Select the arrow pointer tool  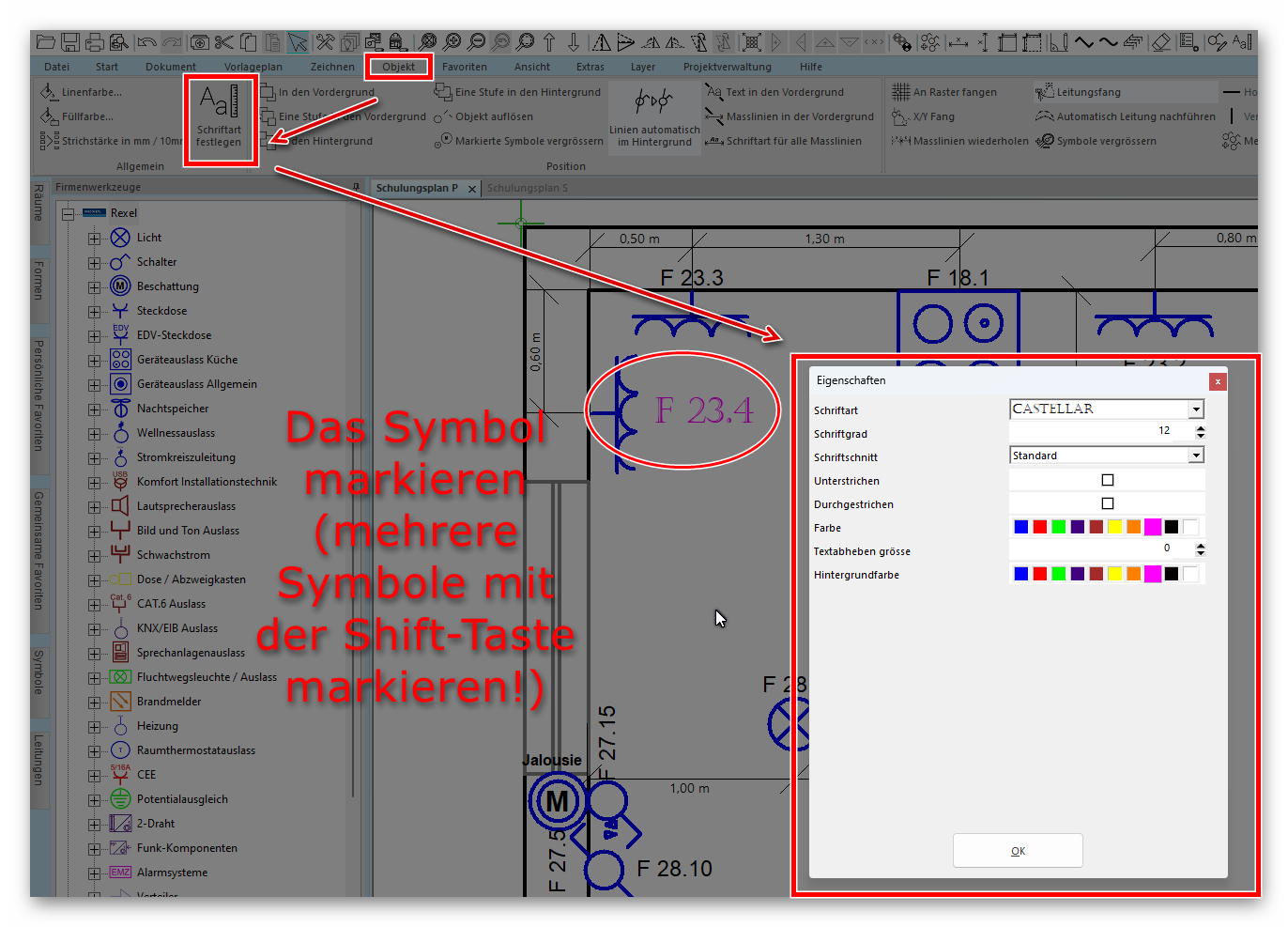point(298,42)
